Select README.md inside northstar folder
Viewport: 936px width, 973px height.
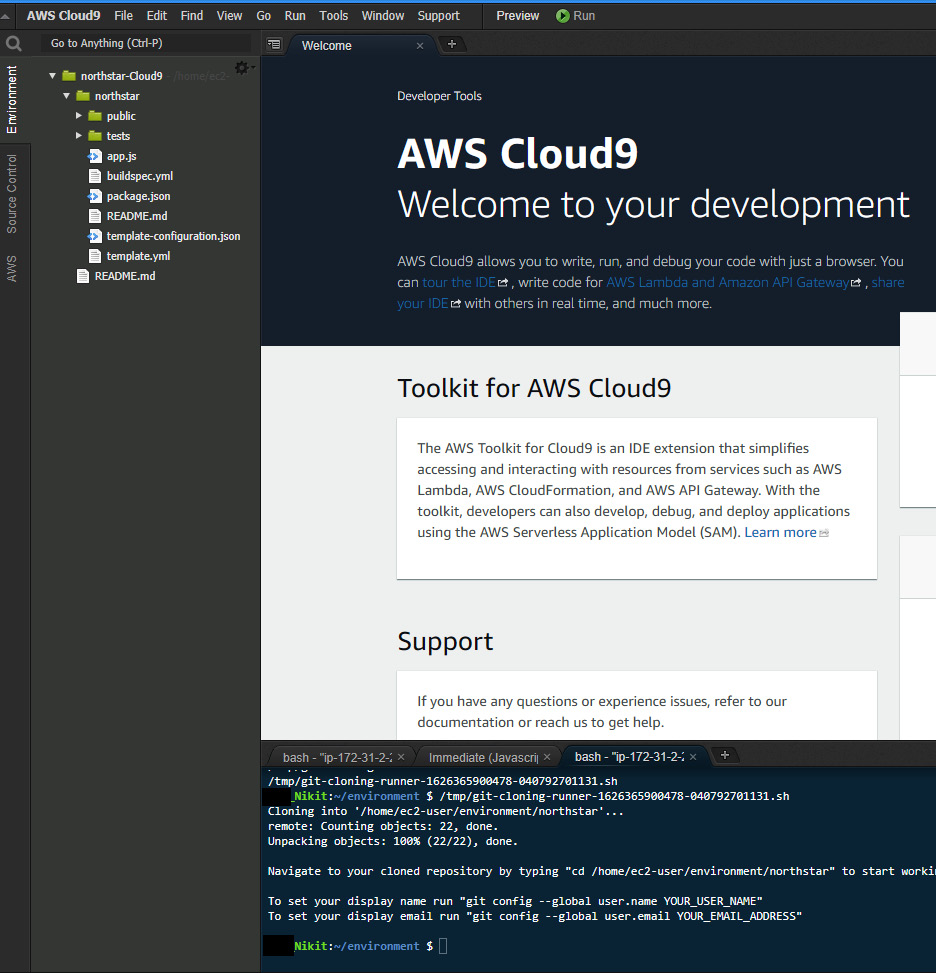(137, 216)
